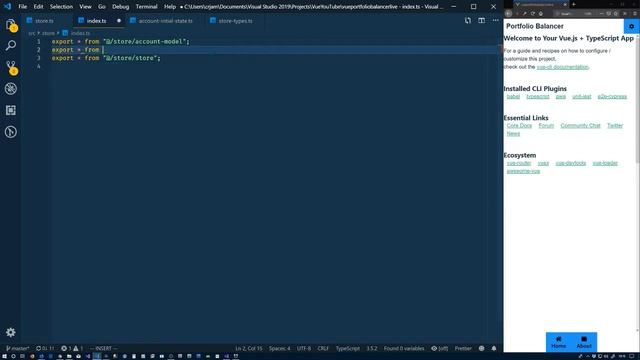
Task: Open the Selection menu
Action: click(61, 7)
